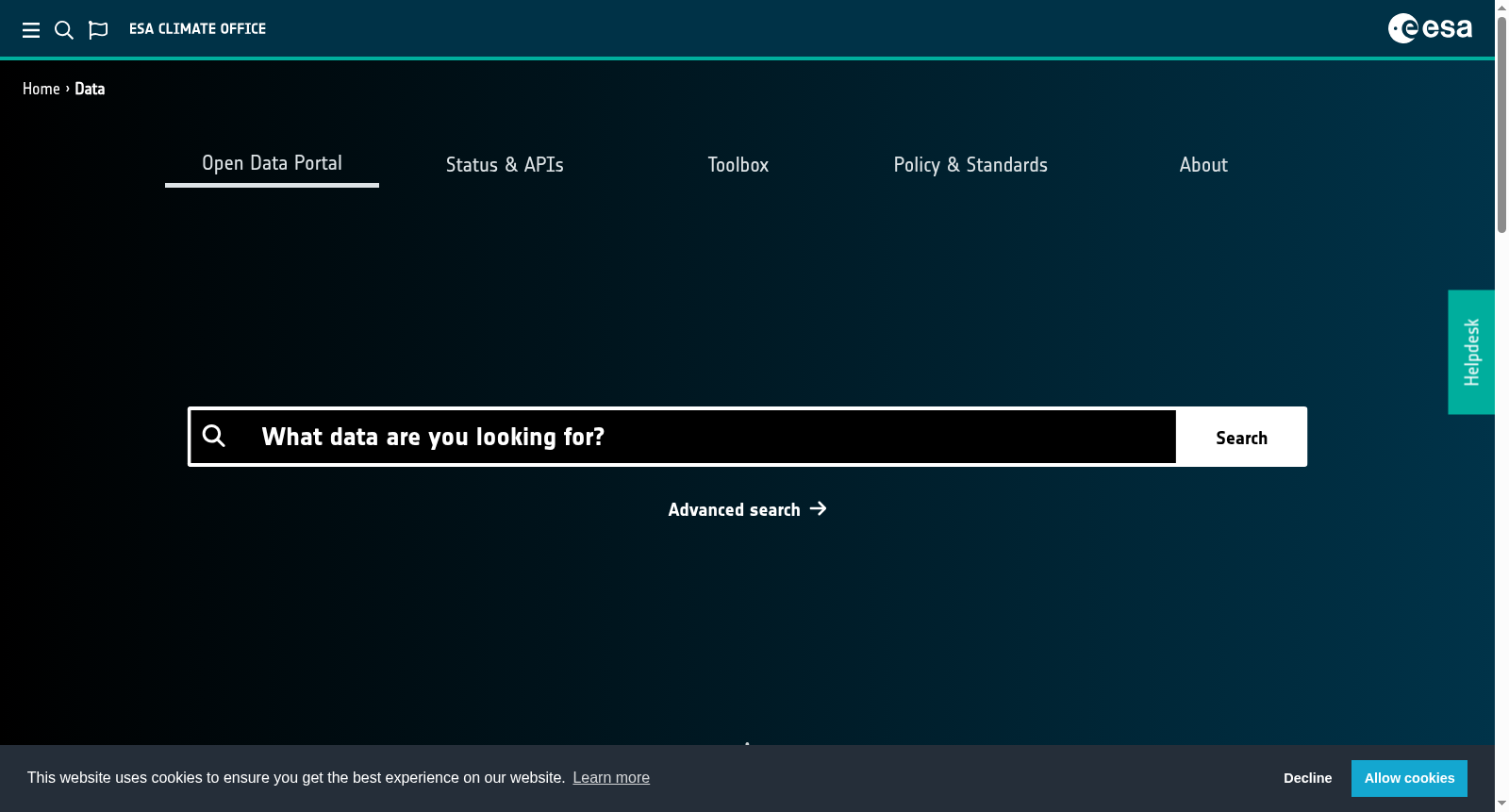The height and width of the screenshot is (812, 1509).
Task: Open site search from the header magnifier icon
Action: point(64,30)
